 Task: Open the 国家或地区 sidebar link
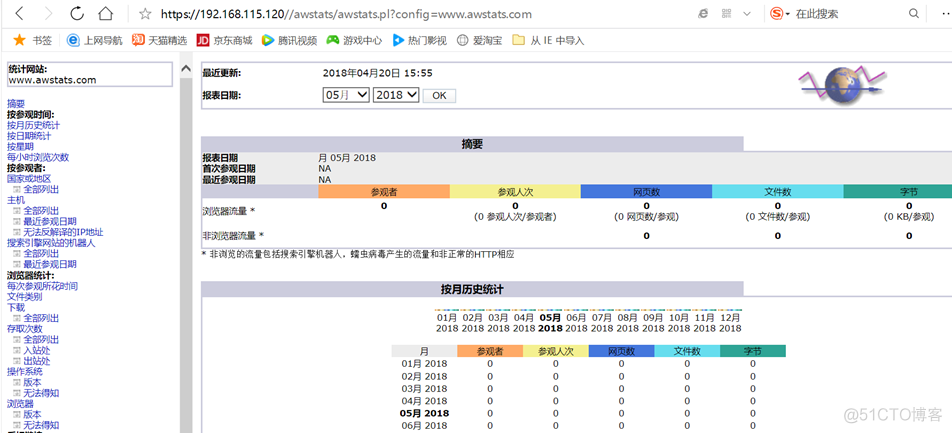(29, 179)
